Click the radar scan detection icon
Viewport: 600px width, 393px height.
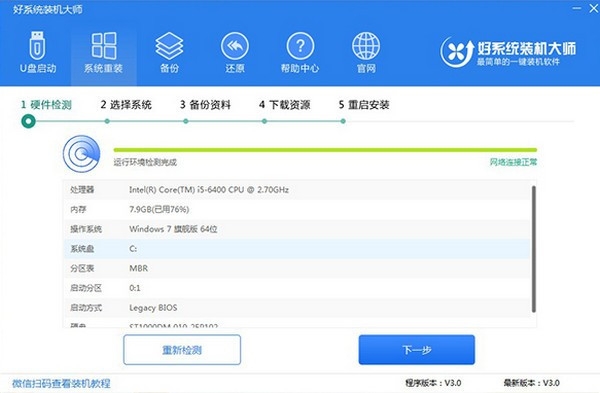(82, 154)
